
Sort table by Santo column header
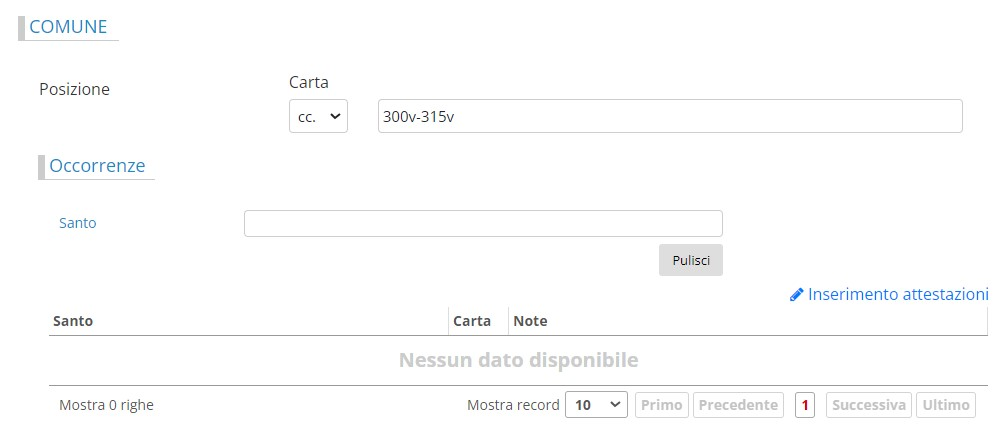73,321
